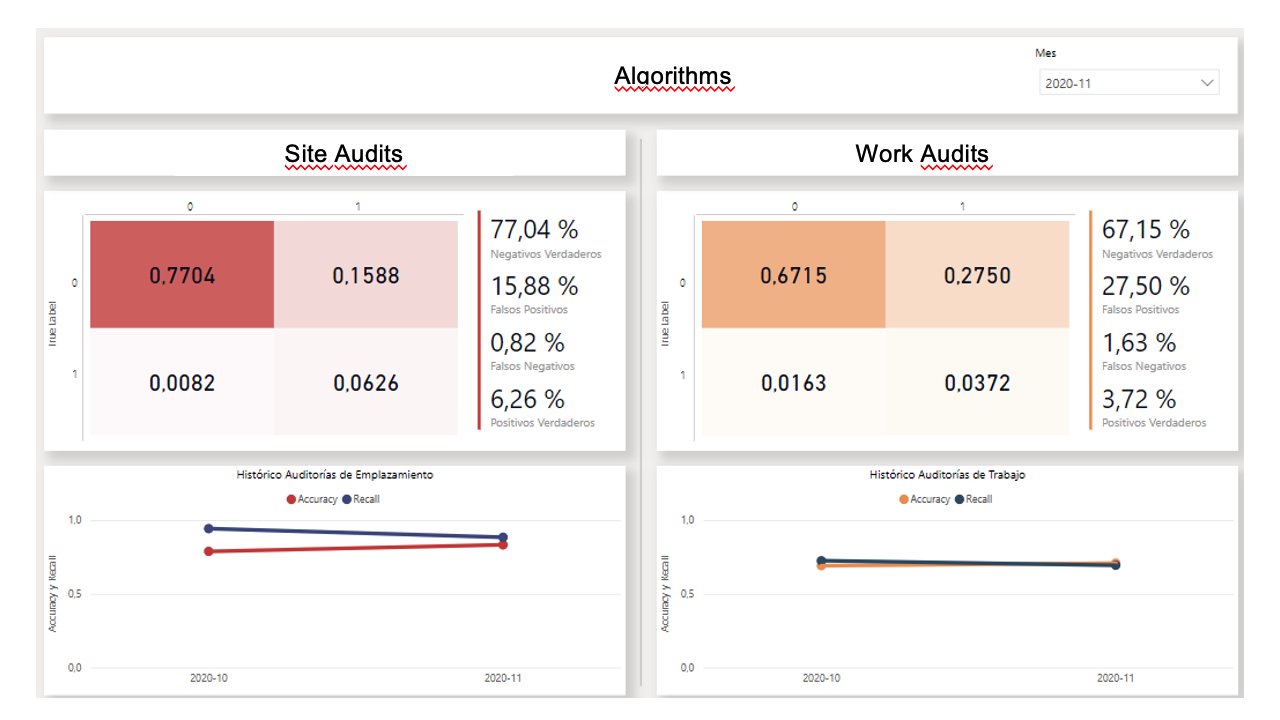This screenshot has width=1280, height=720.
Task: Click the 3,72 % Positivos Verdaderos card
Action: tap(1154, 407)
